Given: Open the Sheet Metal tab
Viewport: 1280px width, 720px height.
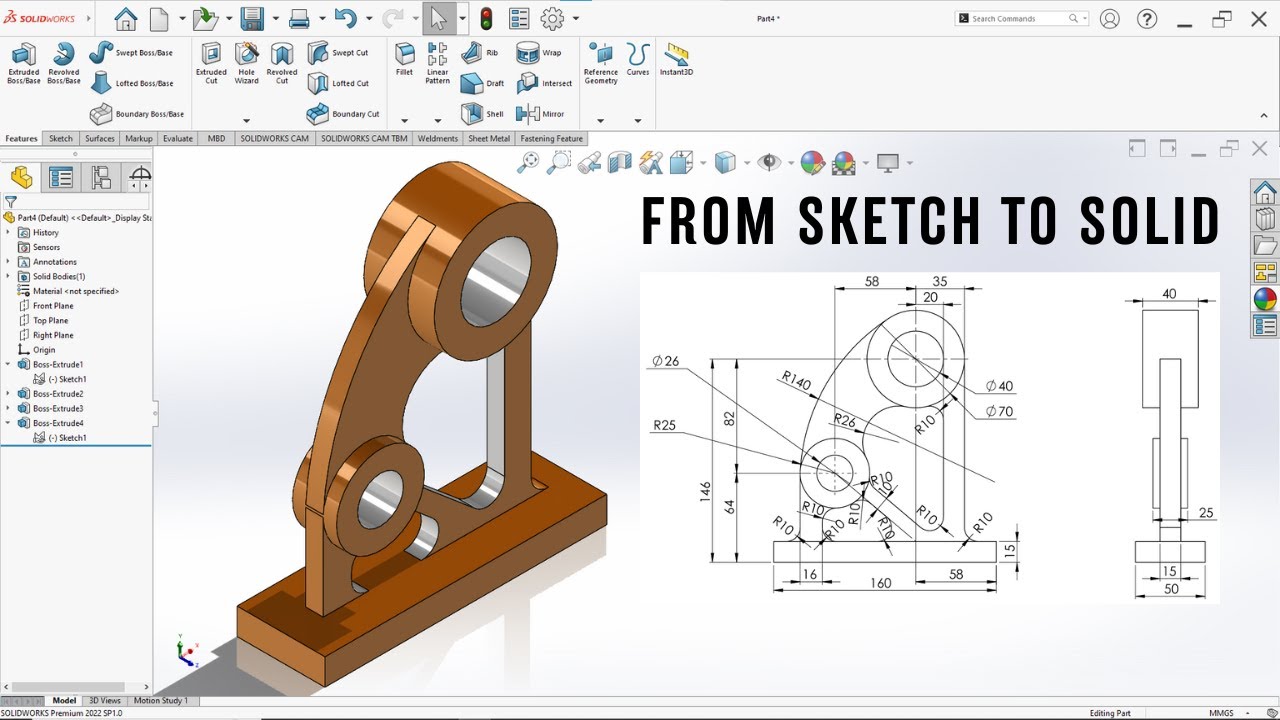Looking at the screenshot, I should 490,139.
